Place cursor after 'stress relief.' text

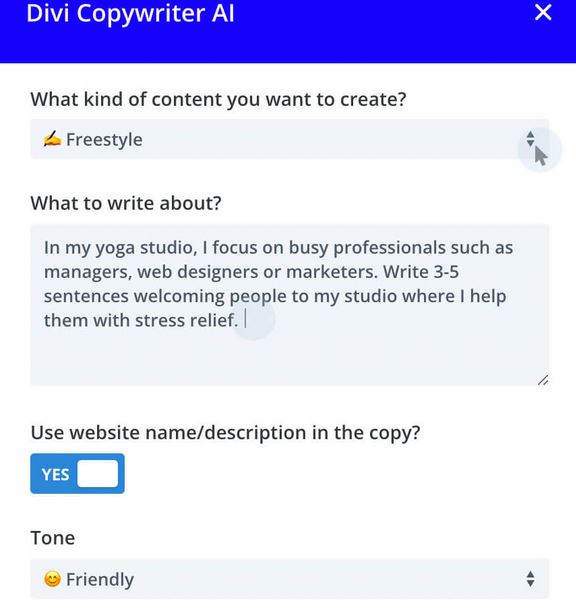coord(245,320)
